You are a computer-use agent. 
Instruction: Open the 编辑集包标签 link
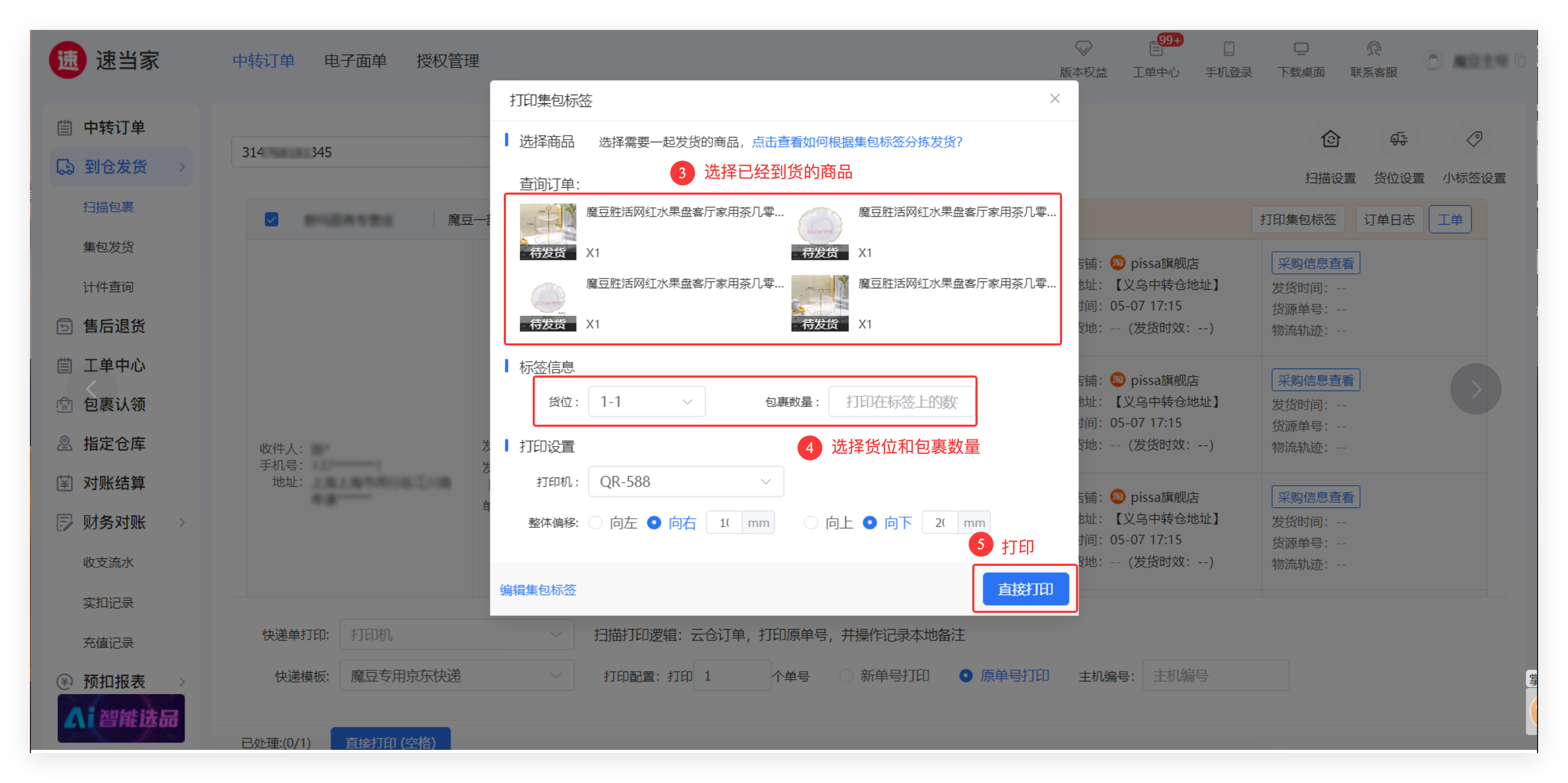pos(537,589)
